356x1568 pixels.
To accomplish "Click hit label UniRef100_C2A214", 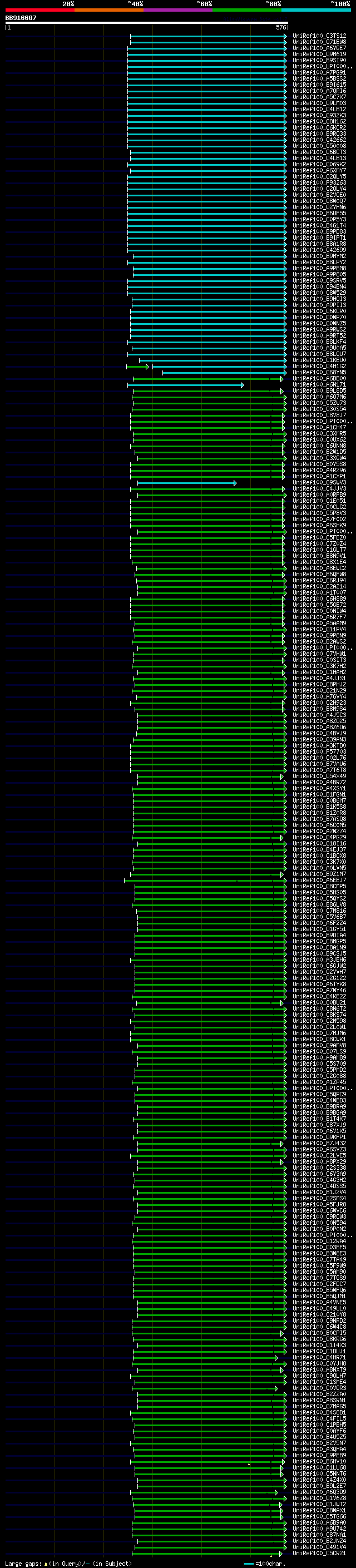I will coord(319,586).
